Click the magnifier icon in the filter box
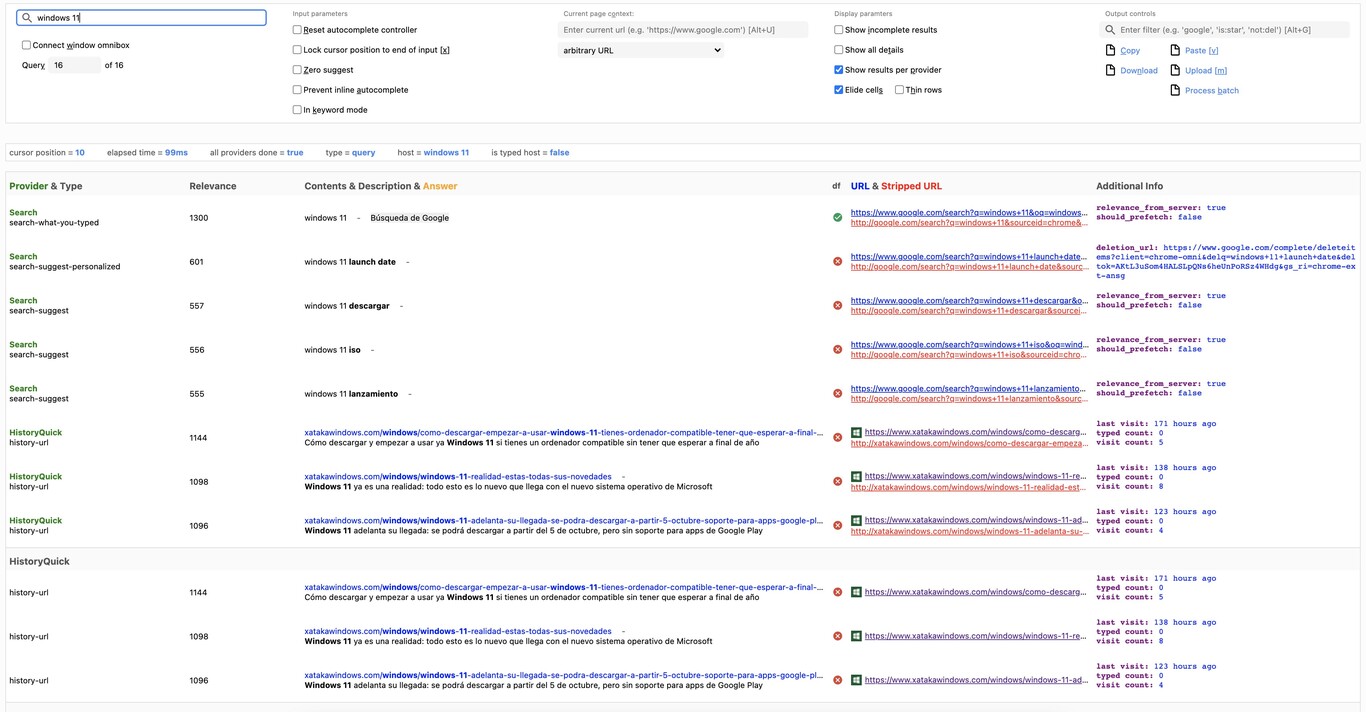1366x712 pixels. pos(1110,30)
